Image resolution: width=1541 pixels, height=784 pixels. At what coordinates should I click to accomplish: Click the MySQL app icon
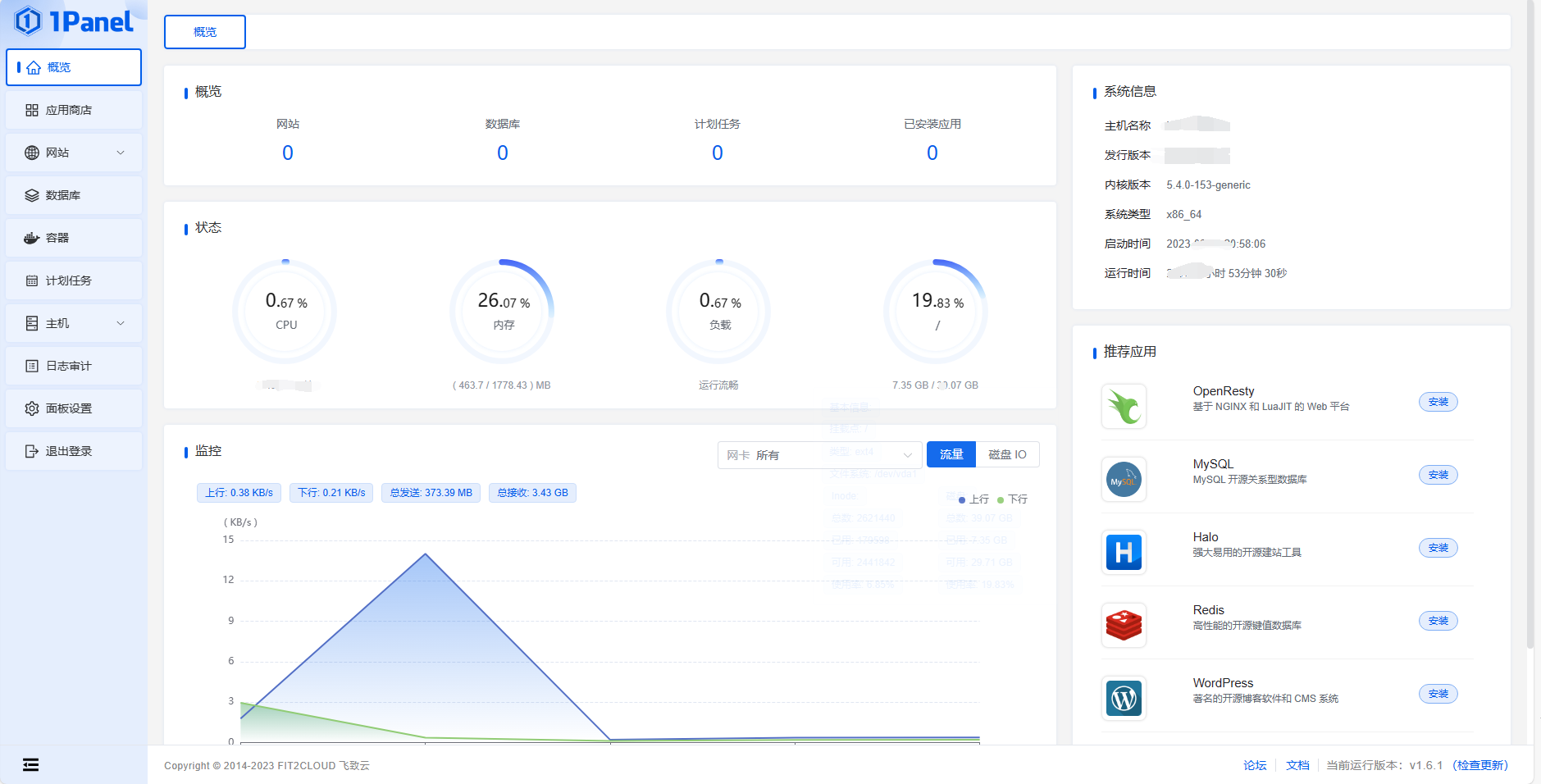click(x=1124, y=479)
